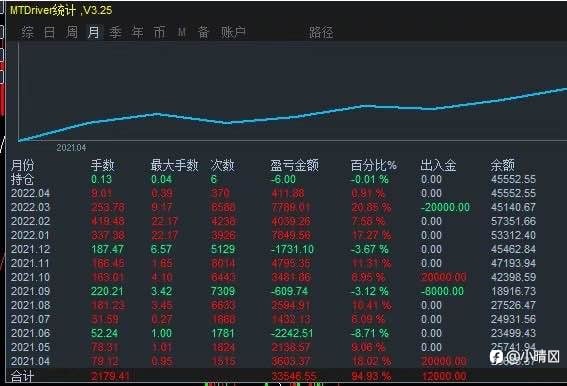The image size is (567, 386).
Task: Select the 2022.02 month row
Action: click(30, 221)
